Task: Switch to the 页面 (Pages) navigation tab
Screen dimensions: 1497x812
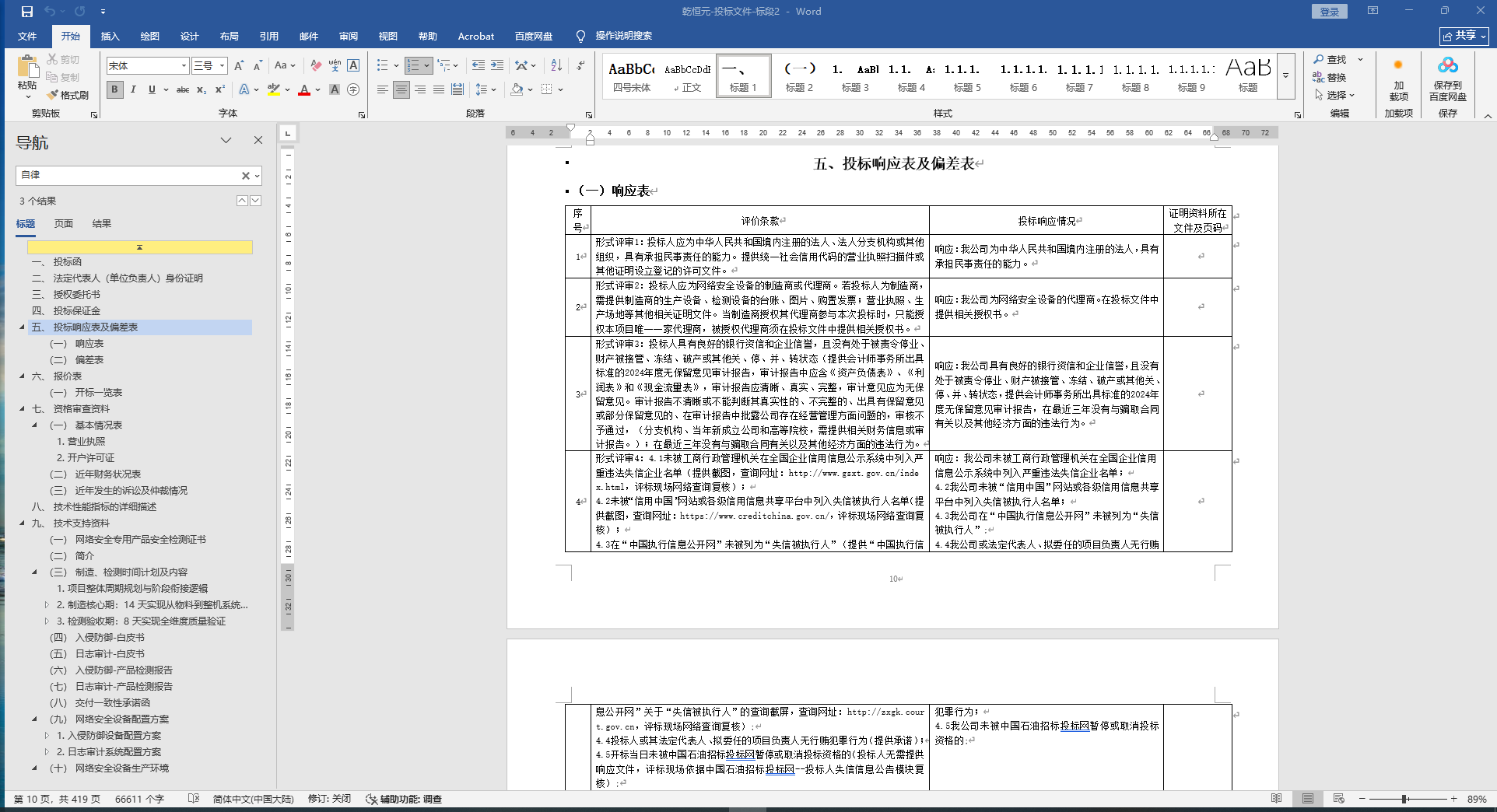Action: [64, 224]
